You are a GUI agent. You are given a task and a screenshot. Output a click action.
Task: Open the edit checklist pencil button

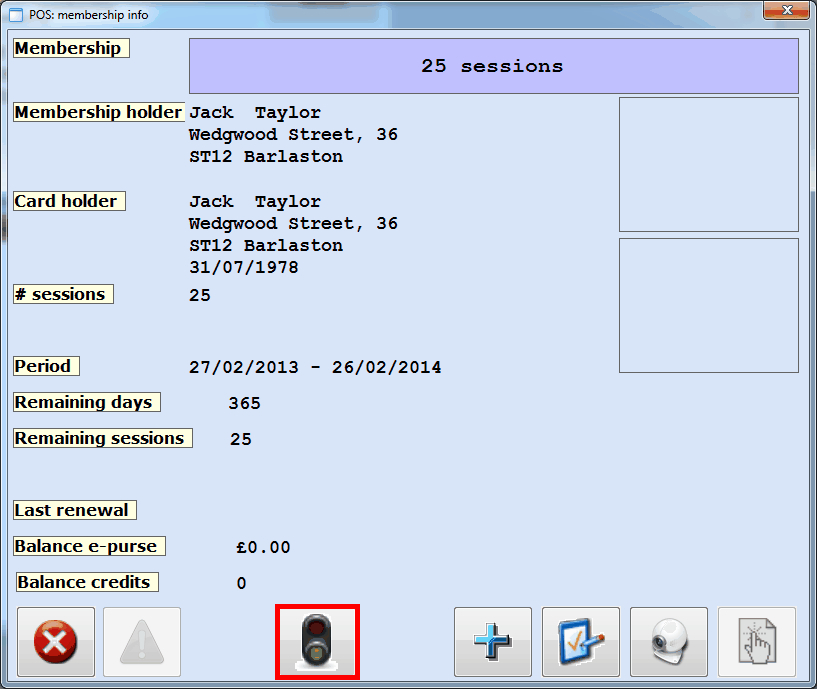[x=580, y=642]
